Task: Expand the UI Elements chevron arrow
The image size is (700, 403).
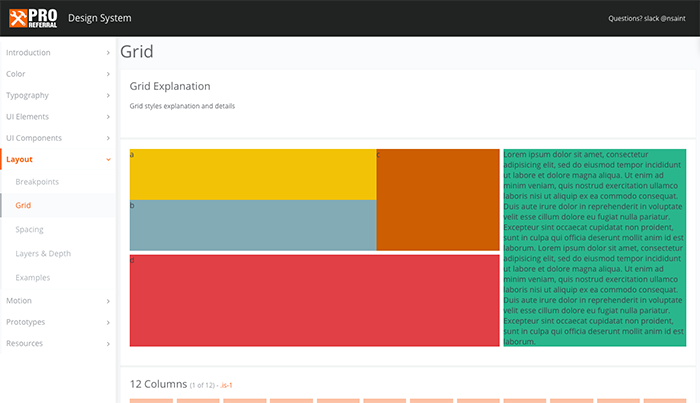Action: tap(108, 117)
